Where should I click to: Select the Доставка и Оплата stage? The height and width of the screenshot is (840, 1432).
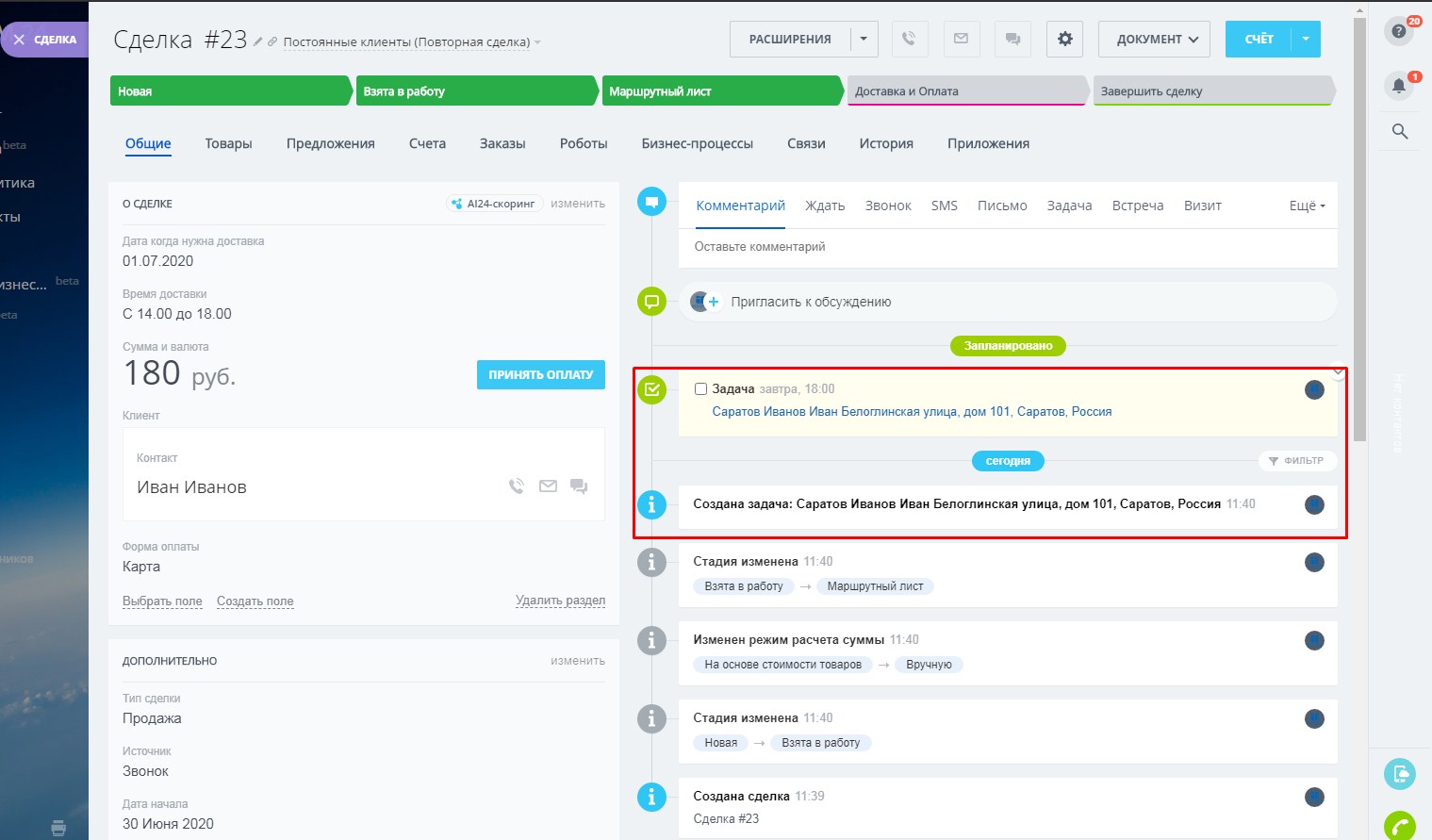tap(965, 91)
